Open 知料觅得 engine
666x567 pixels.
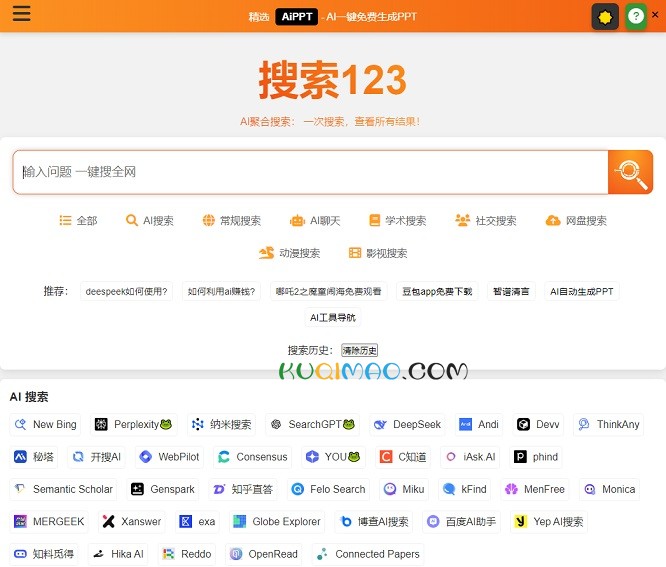(x=44, y=554)
